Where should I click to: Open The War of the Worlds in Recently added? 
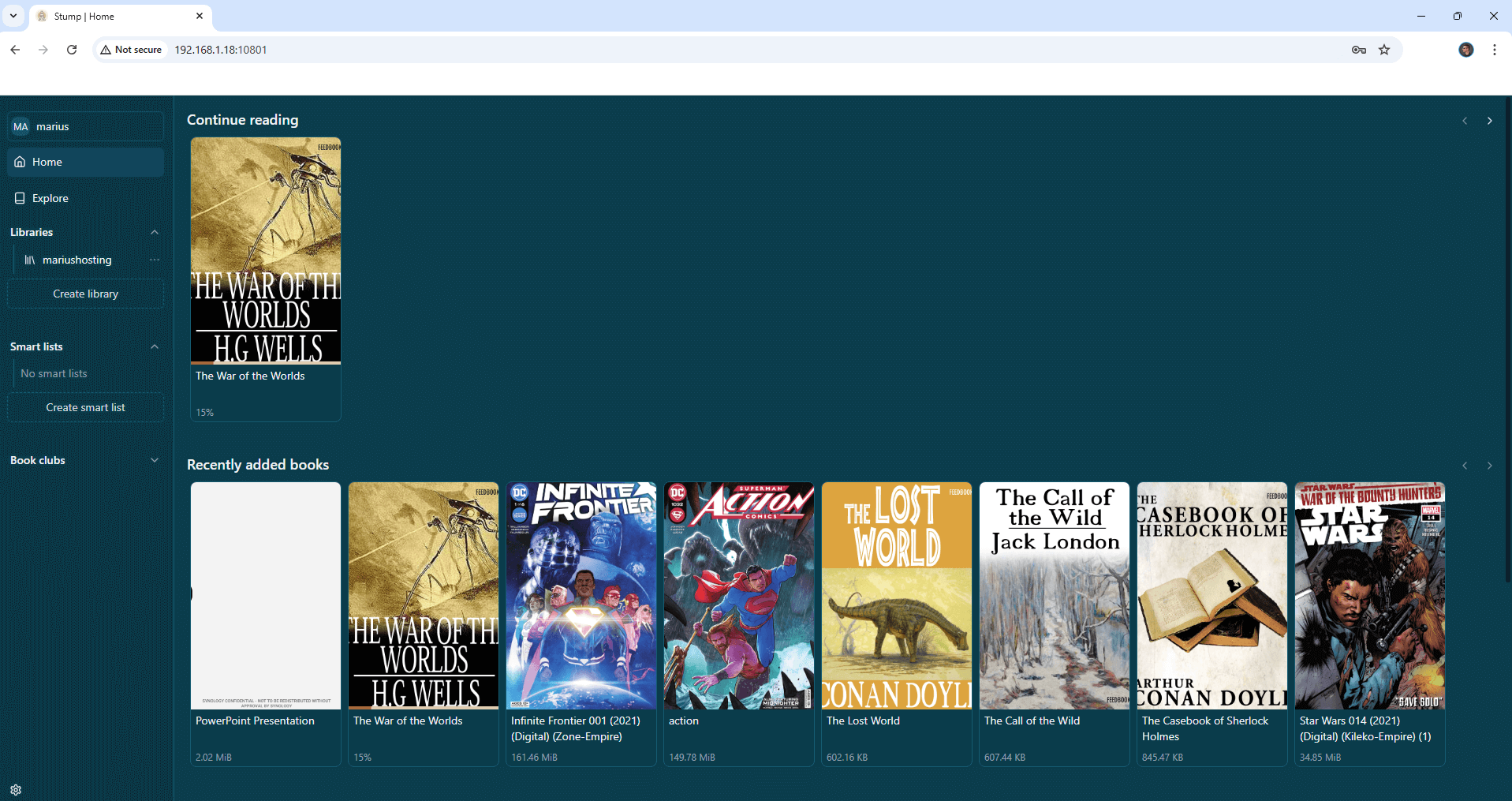pos(424,596)
